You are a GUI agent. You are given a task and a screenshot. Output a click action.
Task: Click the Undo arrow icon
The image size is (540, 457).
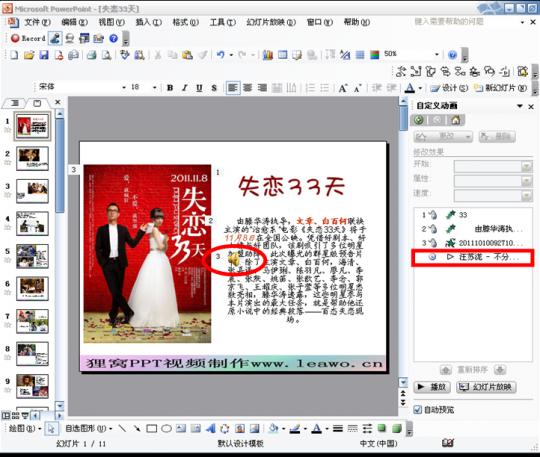pyautogui.click(x=220, y=55)
